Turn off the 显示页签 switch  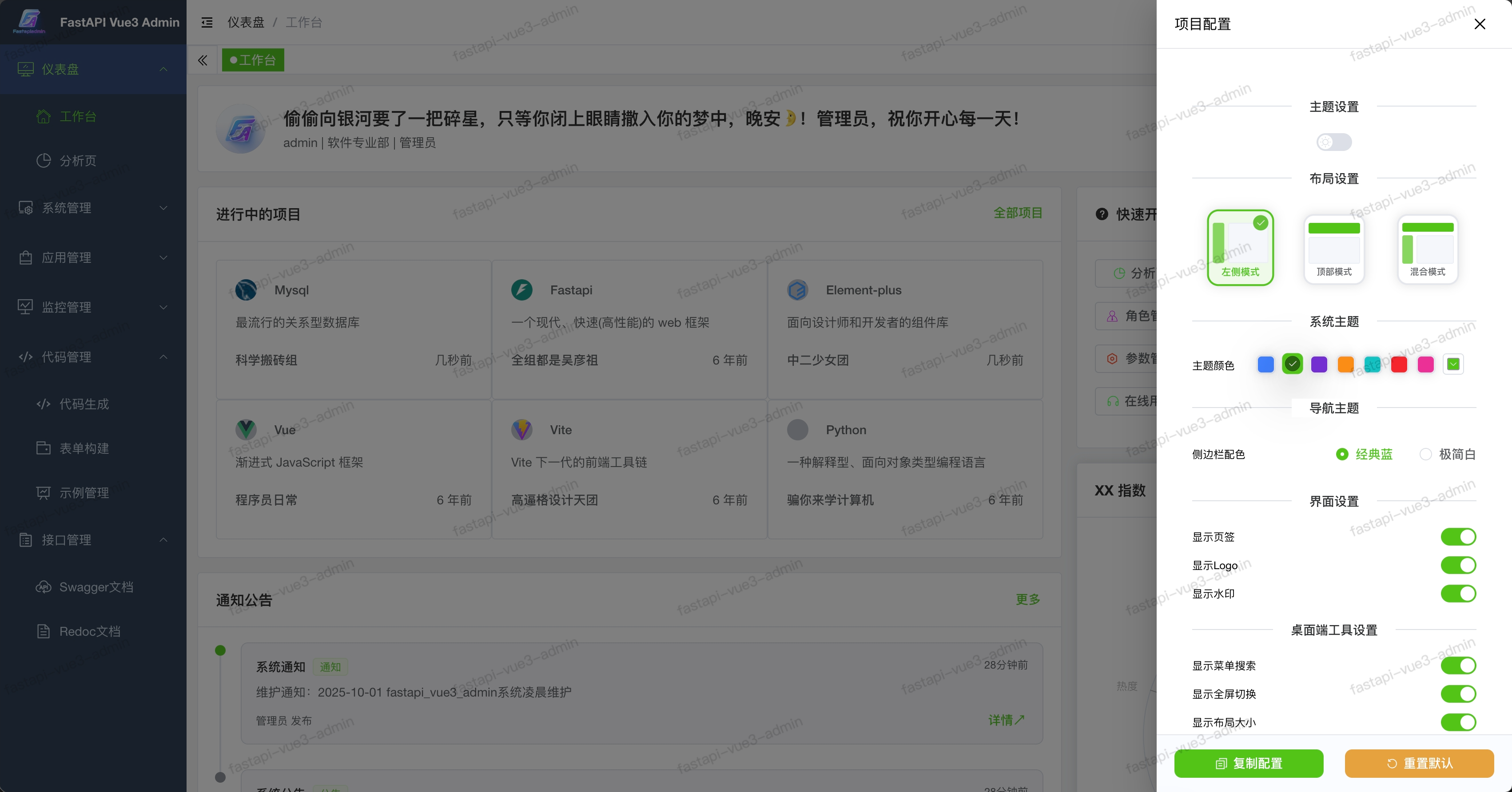(x=1458, y=536)
